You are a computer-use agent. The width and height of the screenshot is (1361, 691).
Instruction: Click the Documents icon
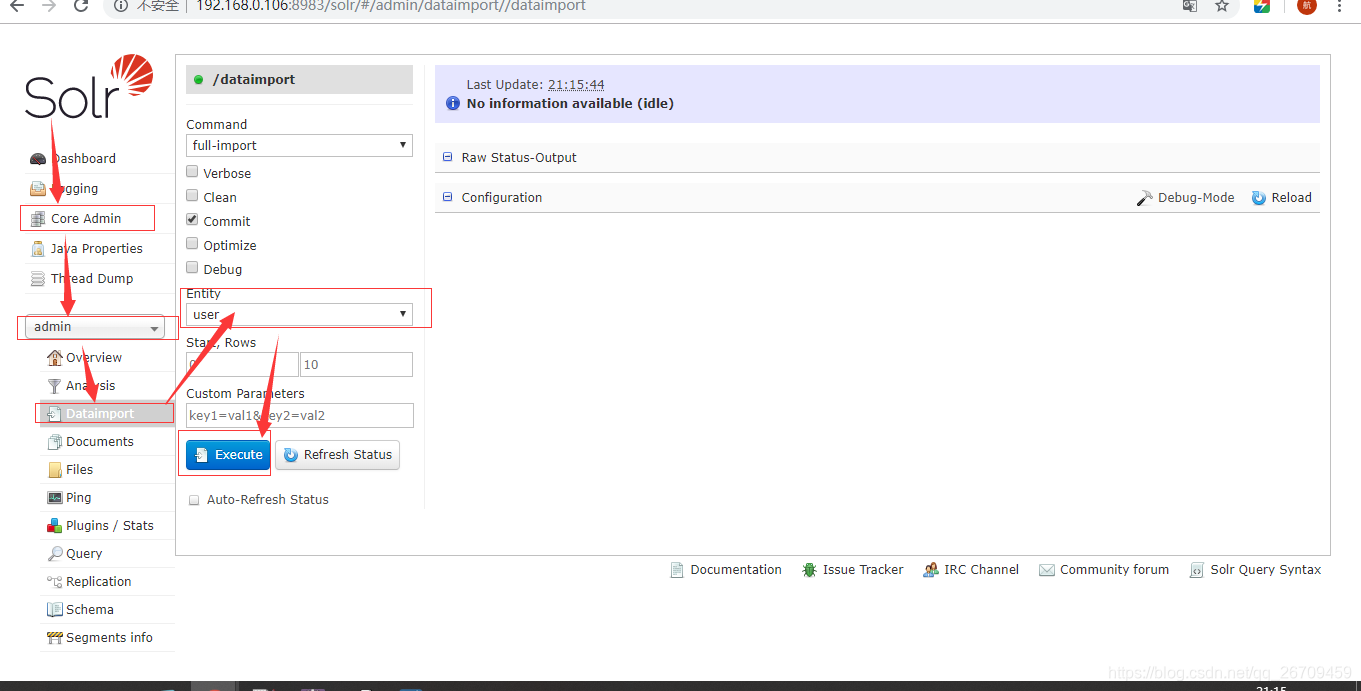coord(55,441)
